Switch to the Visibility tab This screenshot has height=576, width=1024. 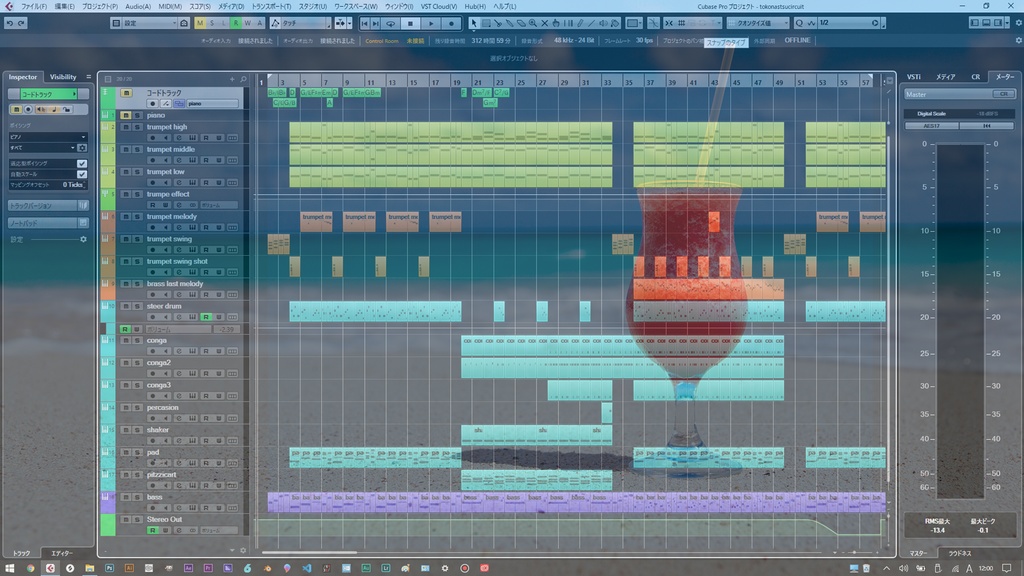point(63,77)
